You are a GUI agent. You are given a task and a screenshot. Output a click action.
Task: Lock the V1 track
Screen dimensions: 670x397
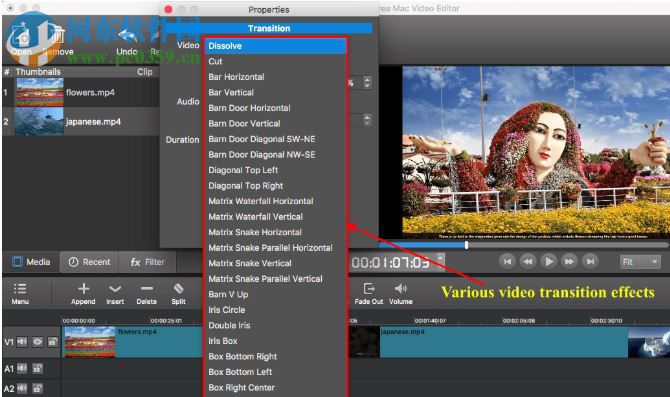coord(53,341)
